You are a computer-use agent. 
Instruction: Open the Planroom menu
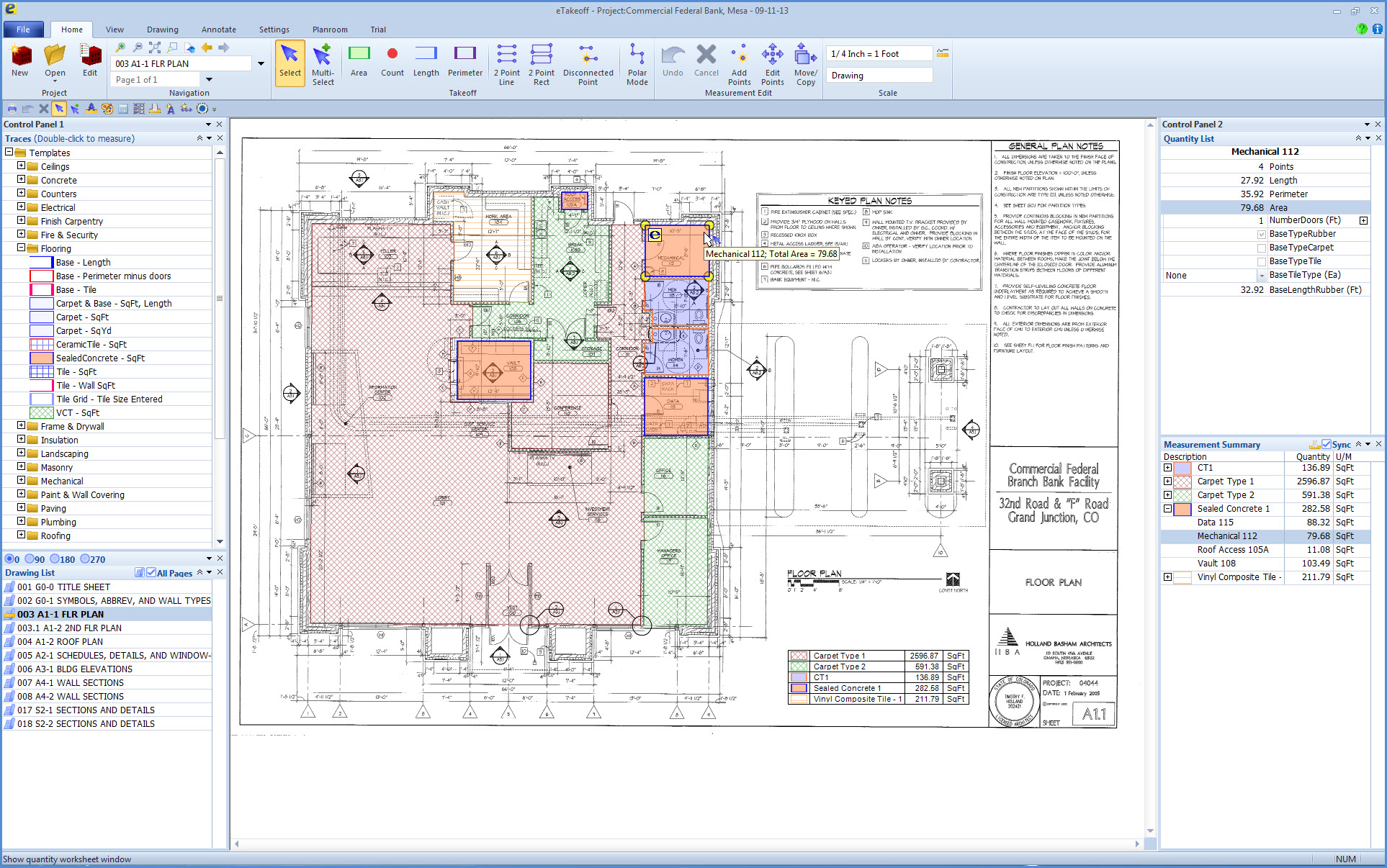coord(325,29)
